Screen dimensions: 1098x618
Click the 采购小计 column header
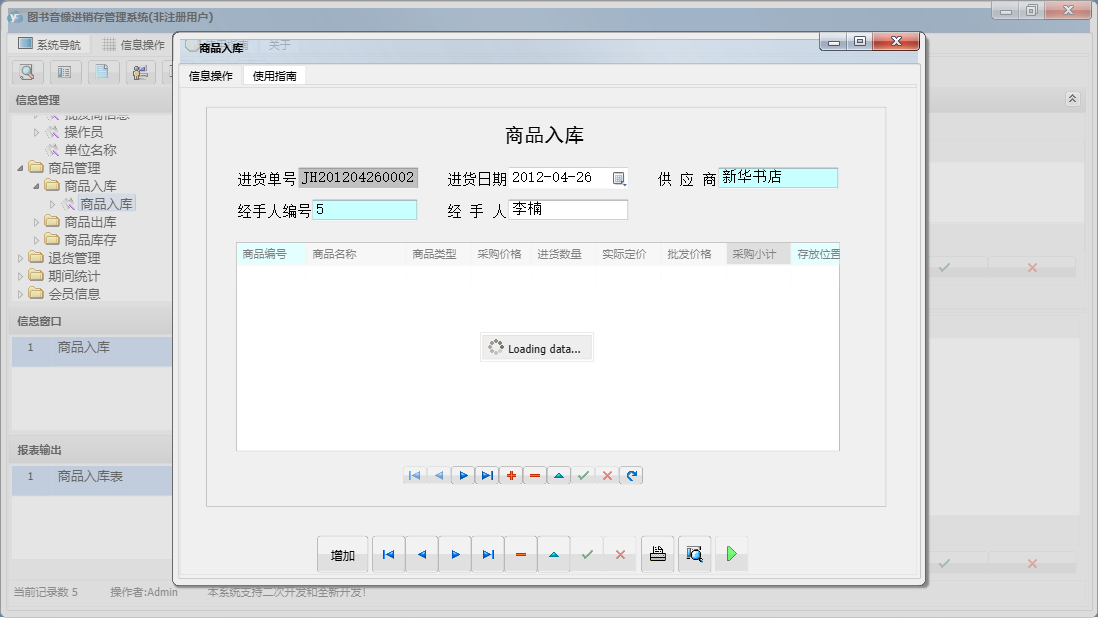[x=757, y=254]
